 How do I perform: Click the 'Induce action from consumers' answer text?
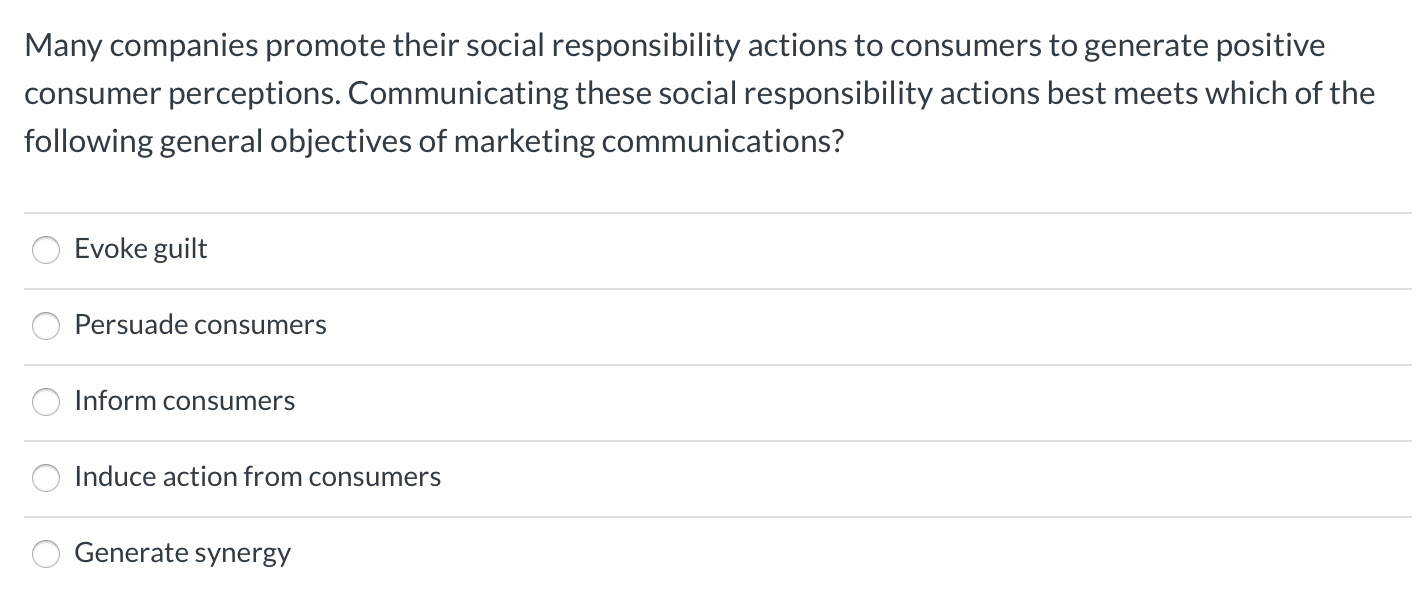pos(257,477)
